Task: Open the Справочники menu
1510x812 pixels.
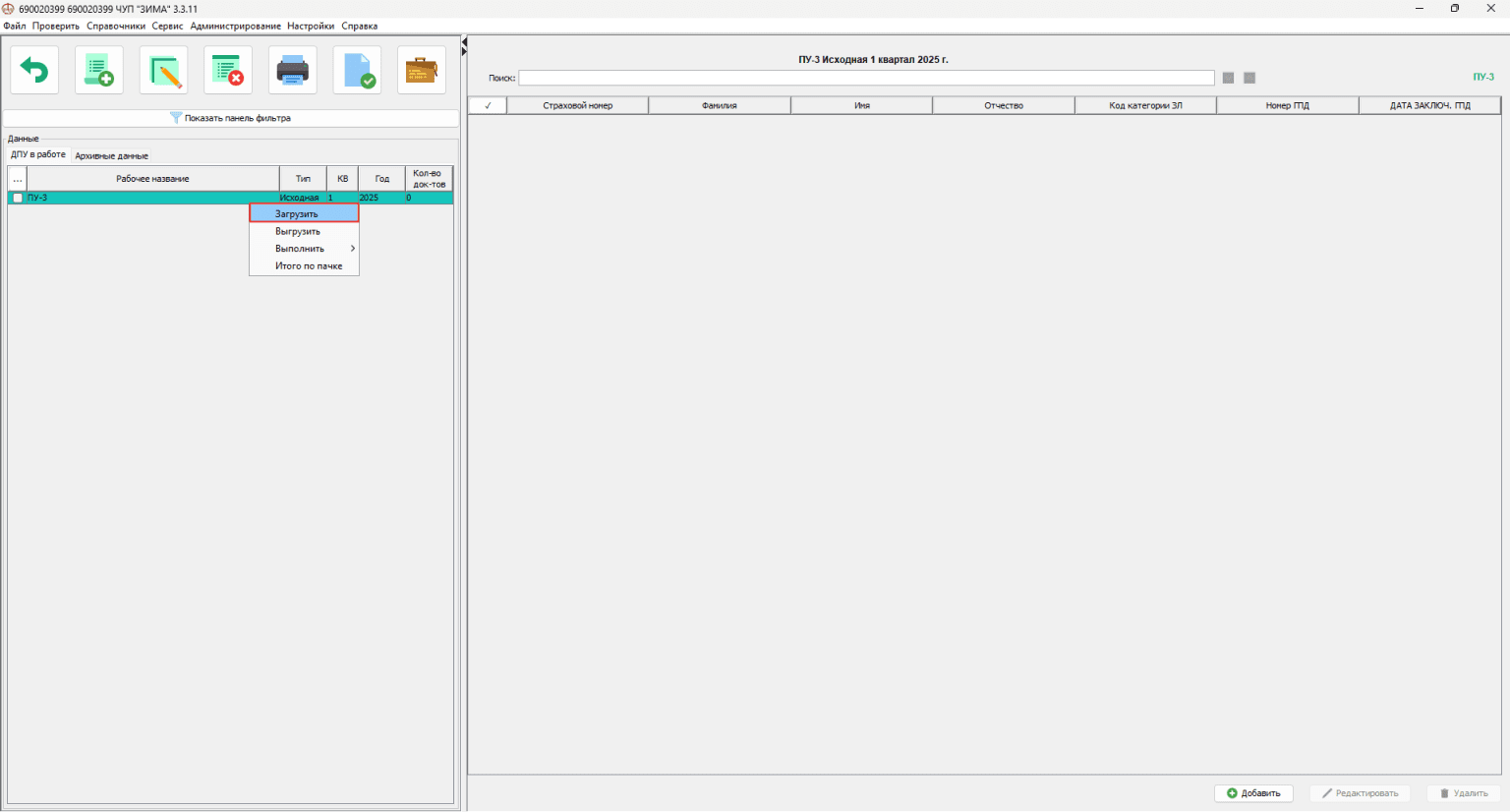Action: pyautogui.click(x=115, y=26)
